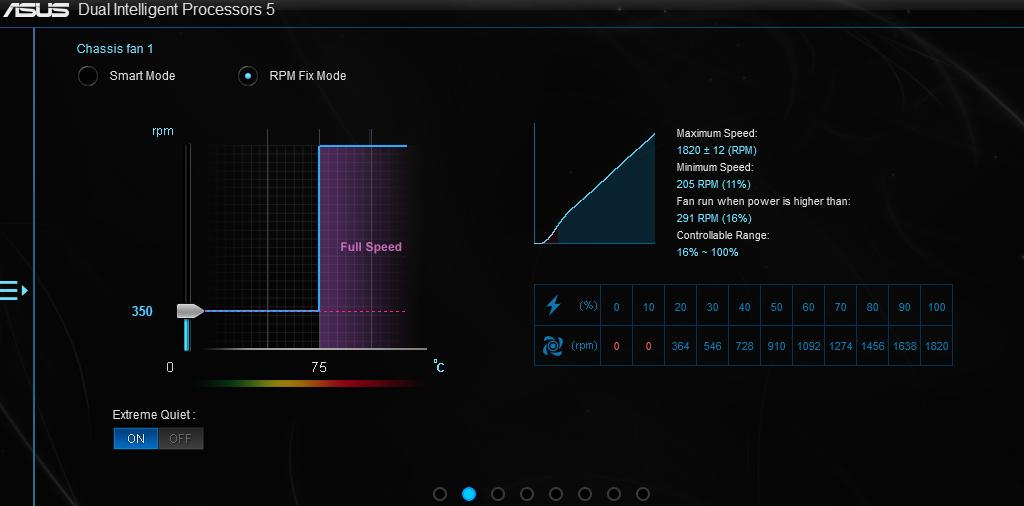Click the 1274 rpm table cell

[x=840, y=346]
